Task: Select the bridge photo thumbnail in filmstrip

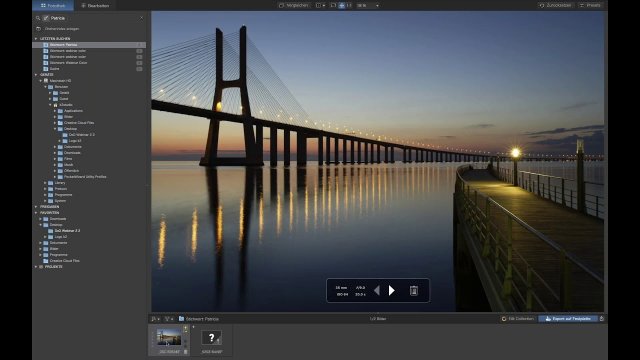Action: (169, 338)
